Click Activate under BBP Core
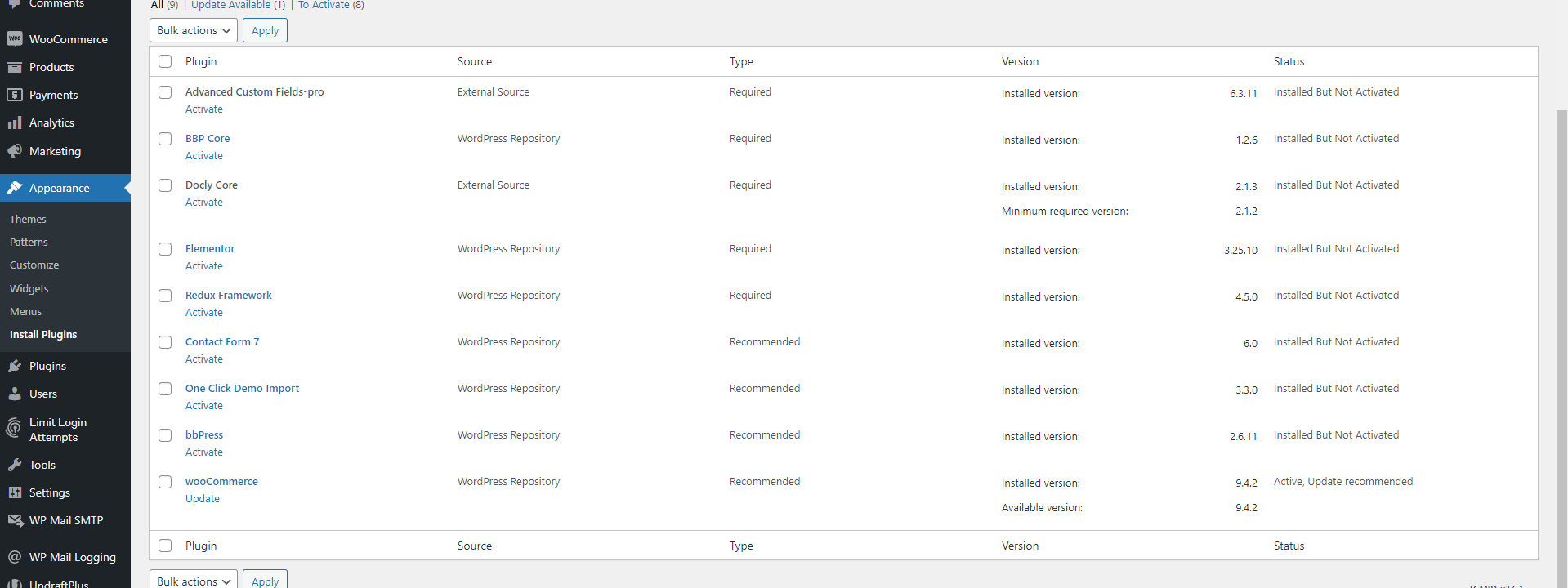 click(203, 156)
